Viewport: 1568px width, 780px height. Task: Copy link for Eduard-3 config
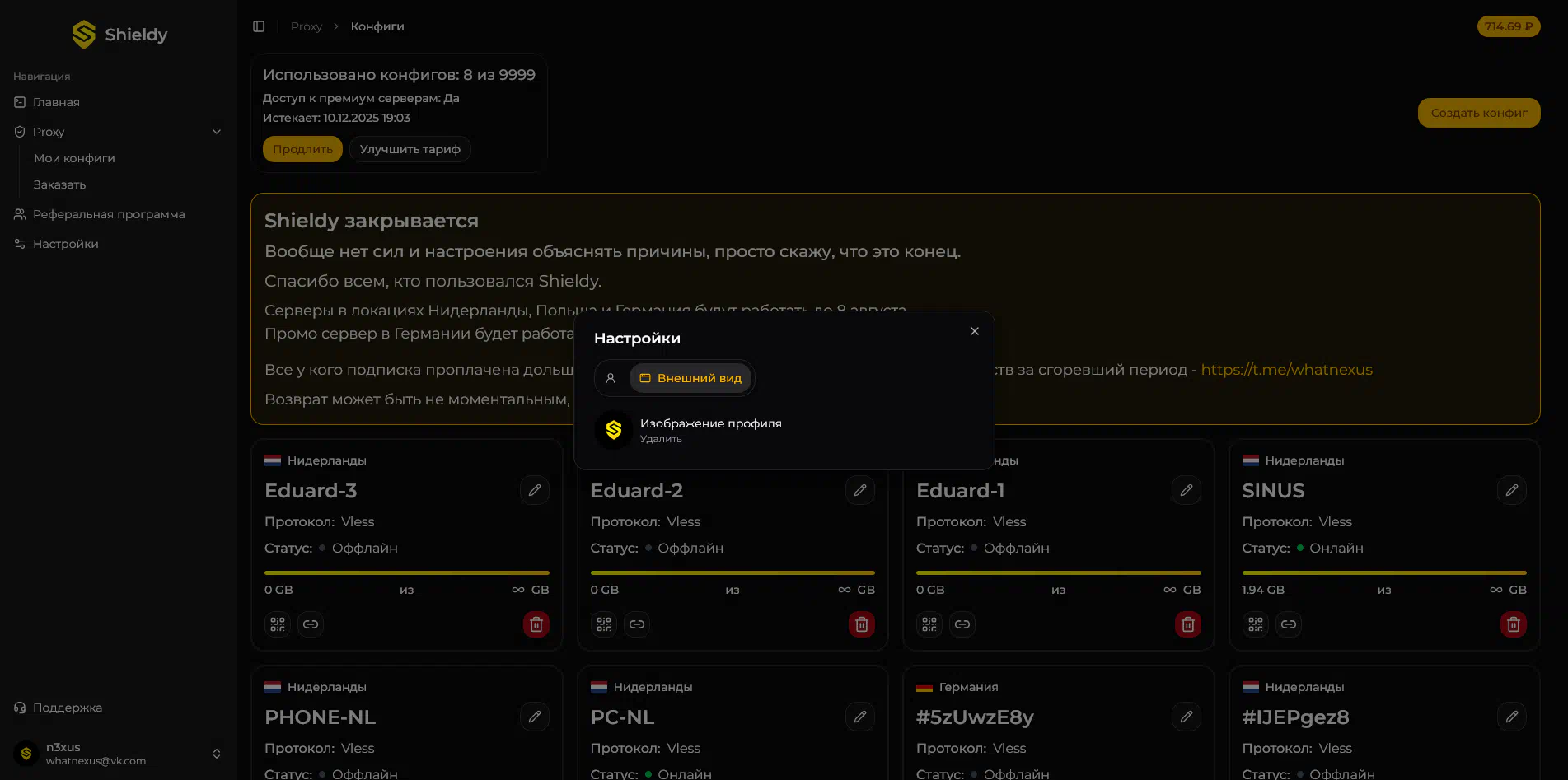(x=311, y=624)
